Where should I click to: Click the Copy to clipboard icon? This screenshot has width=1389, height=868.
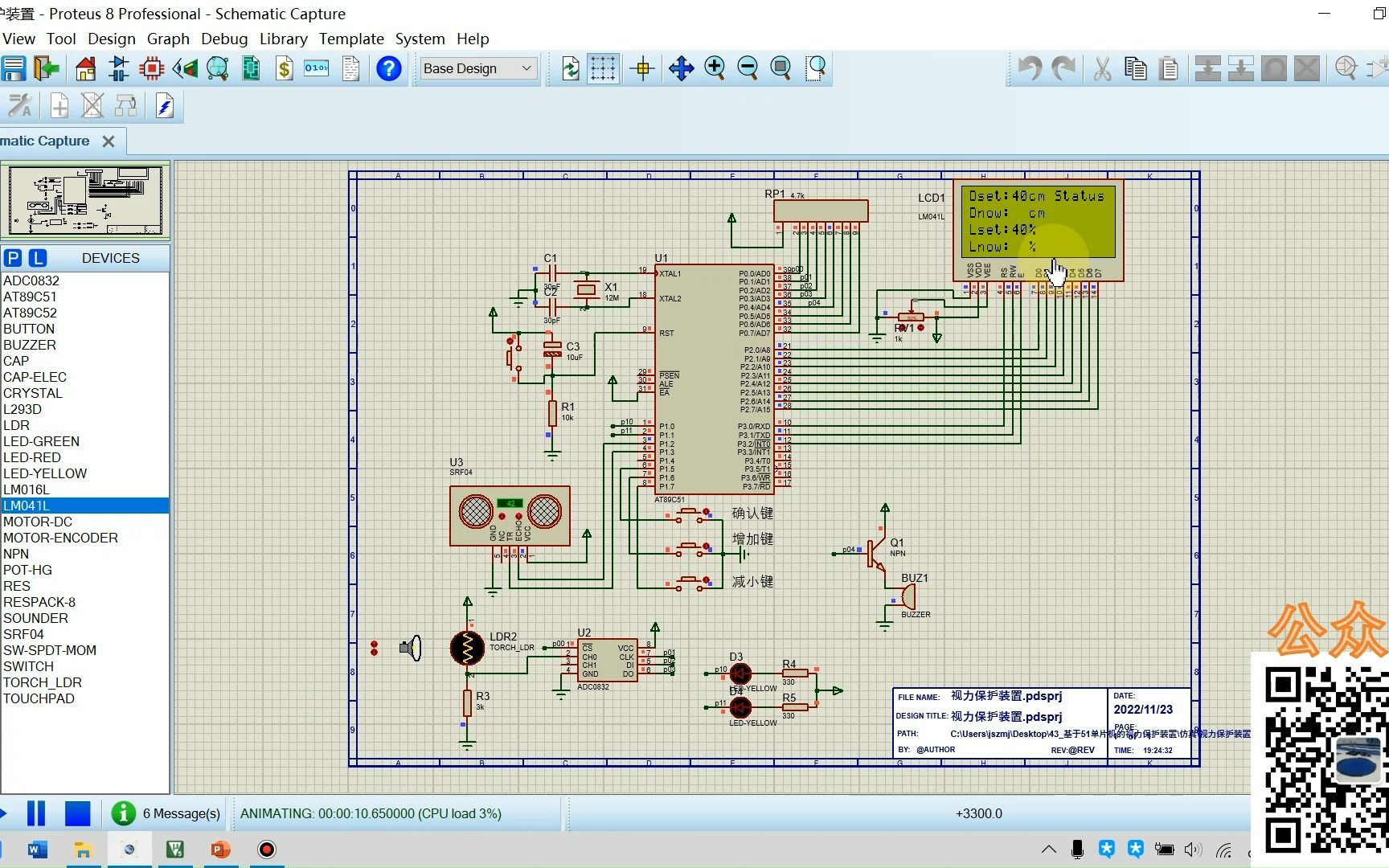click(x=1135, y=68)
